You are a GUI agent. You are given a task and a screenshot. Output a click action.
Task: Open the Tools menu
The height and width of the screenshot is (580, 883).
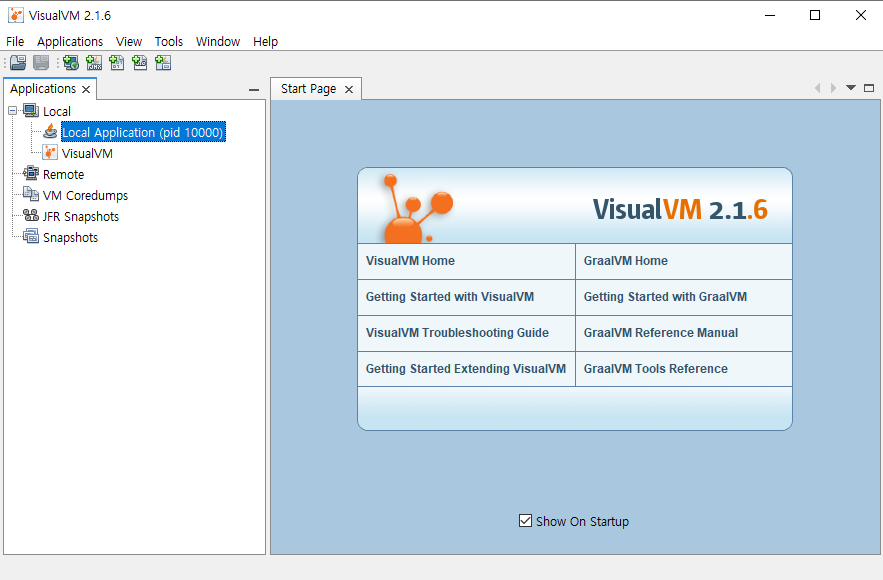[x=169, y=42]
